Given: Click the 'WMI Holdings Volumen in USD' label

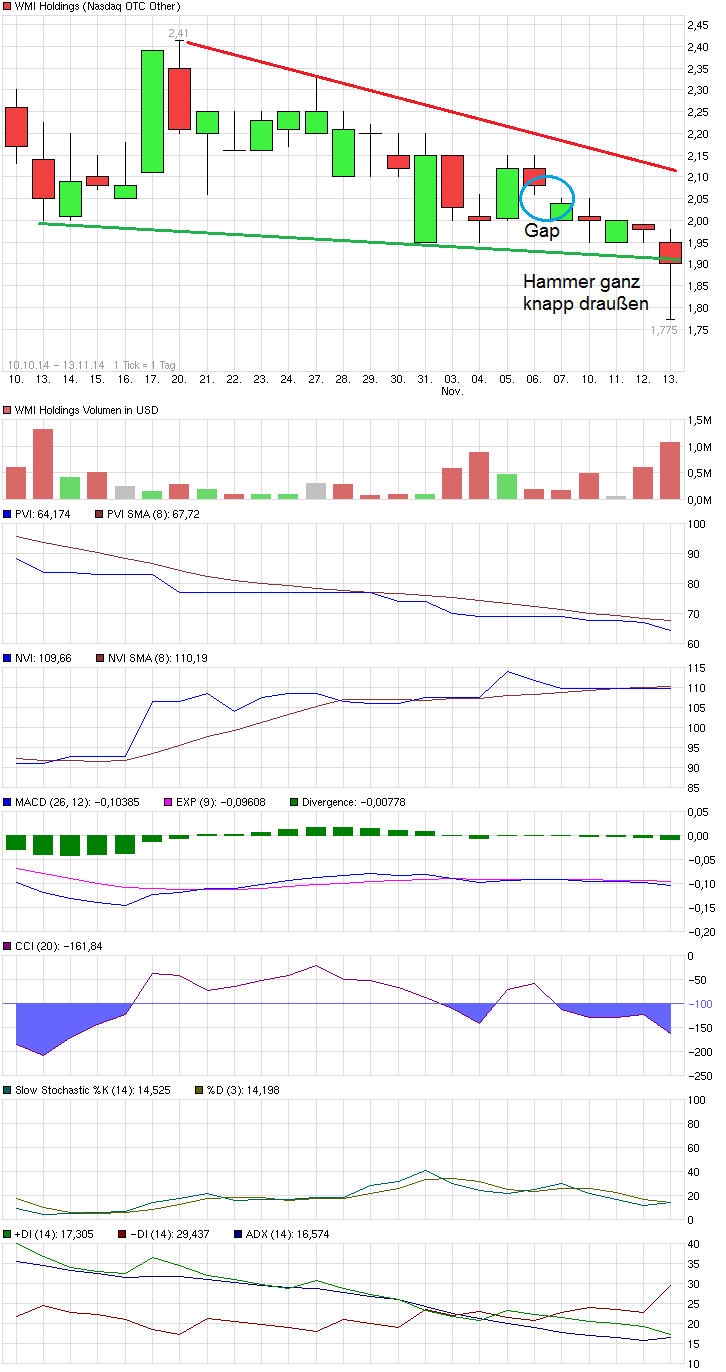Looking at the screenshot, I should pyautogui.click(x=88, y=410).
